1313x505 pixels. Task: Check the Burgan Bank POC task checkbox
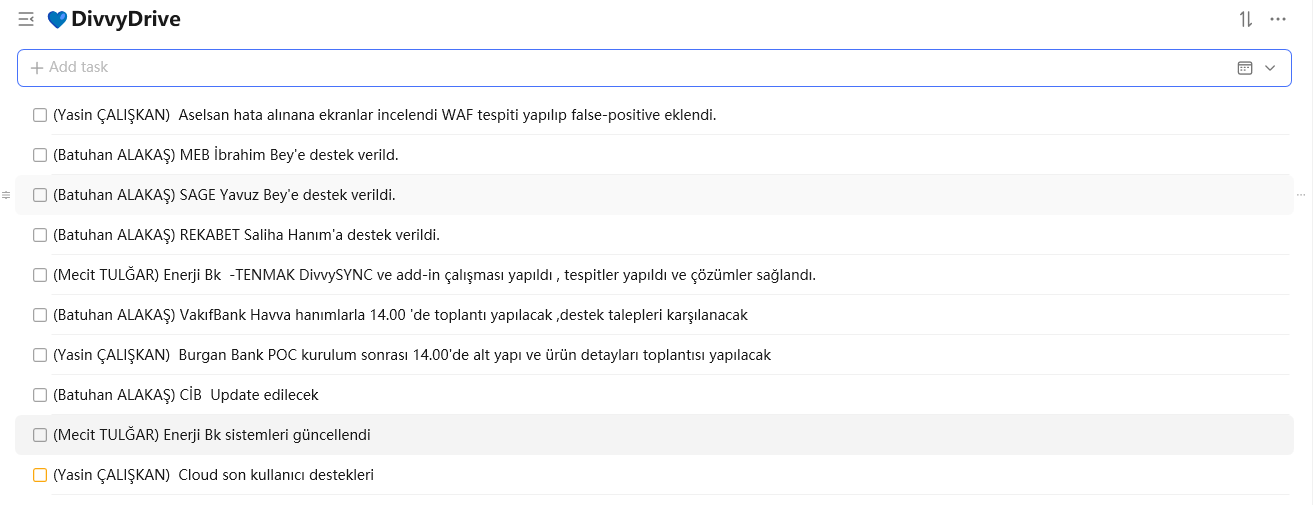[40, 355]
